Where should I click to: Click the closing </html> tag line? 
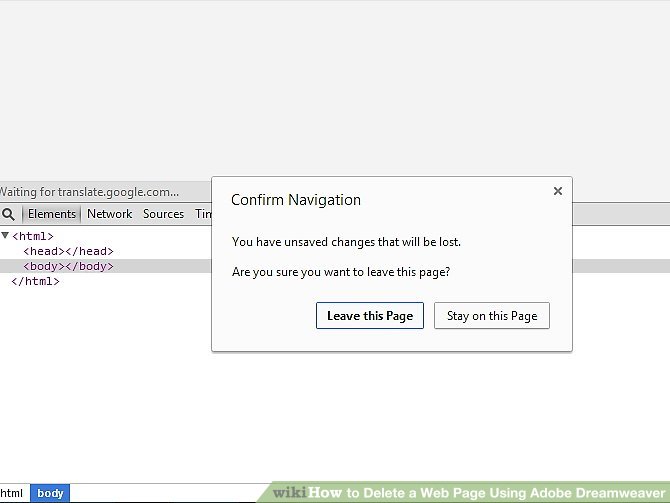[x=35, y=282]
